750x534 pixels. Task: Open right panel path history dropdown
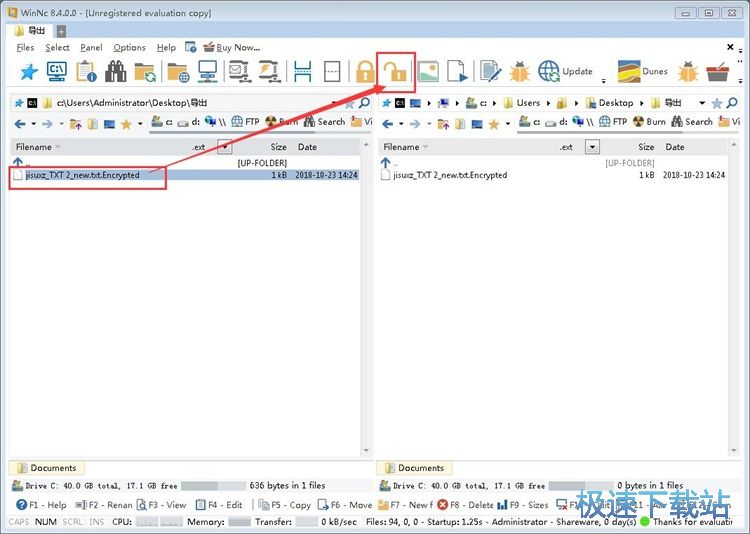point(702,103)
